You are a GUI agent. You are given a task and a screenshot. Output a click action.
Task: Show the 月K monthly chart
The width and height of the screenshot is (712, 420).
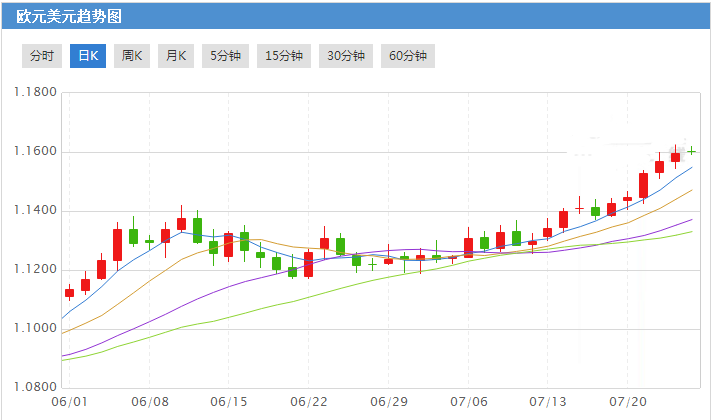tap(177, 56)
